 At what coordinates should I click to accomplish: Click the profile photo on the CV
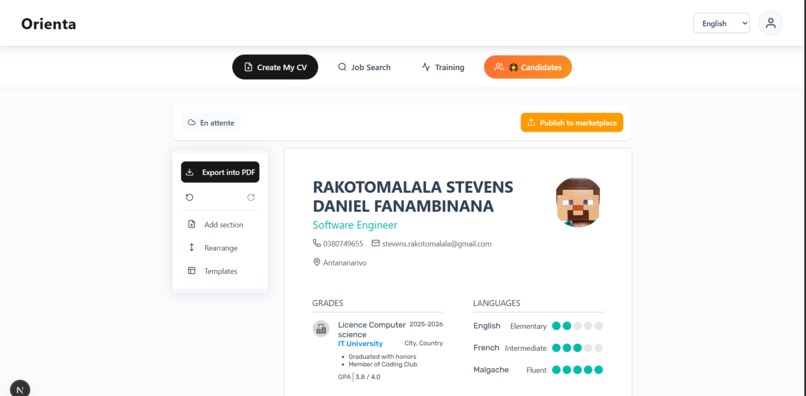(578, 202)
